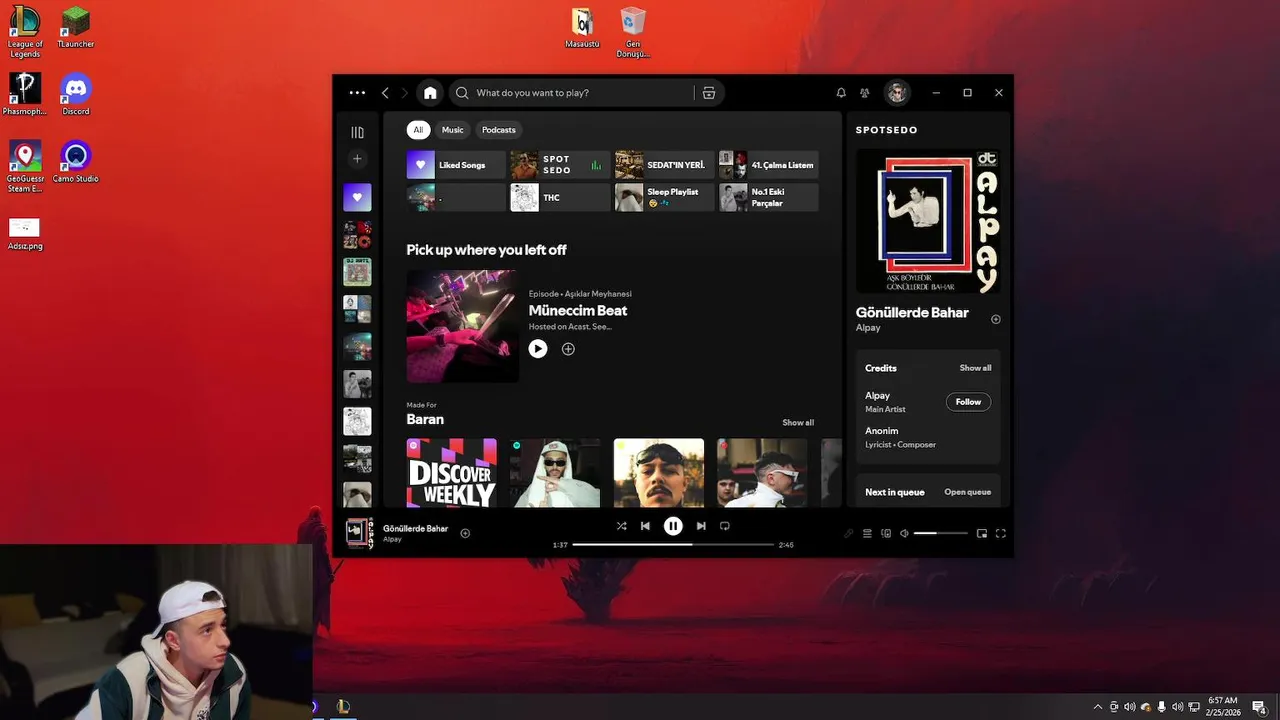Click now-playing cover art in bottom bar
Screen dimensions: 1280x720
tap(359, 533)
